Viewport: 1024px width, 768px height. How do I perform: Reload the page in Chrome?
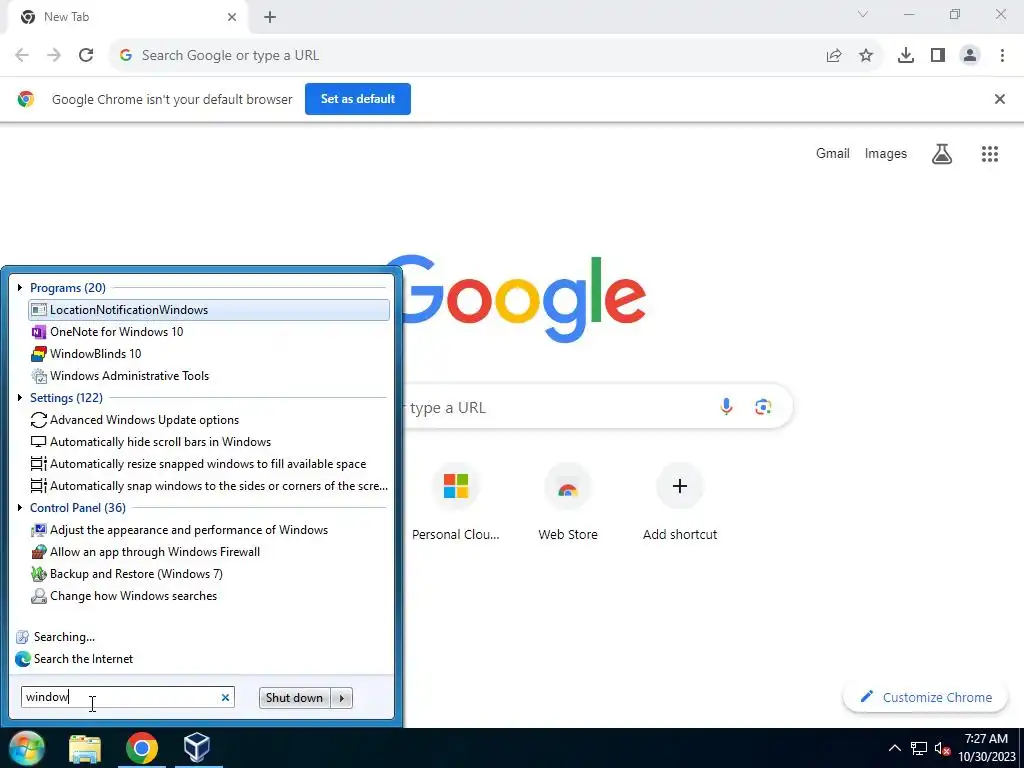coord(86,56)
